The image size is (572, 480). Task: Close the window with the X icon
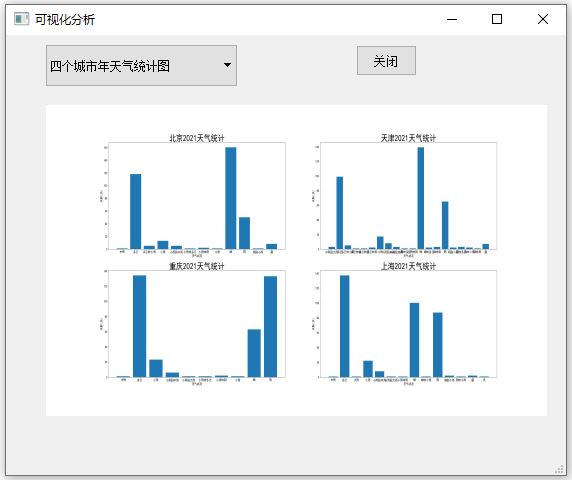pos(543,19)
